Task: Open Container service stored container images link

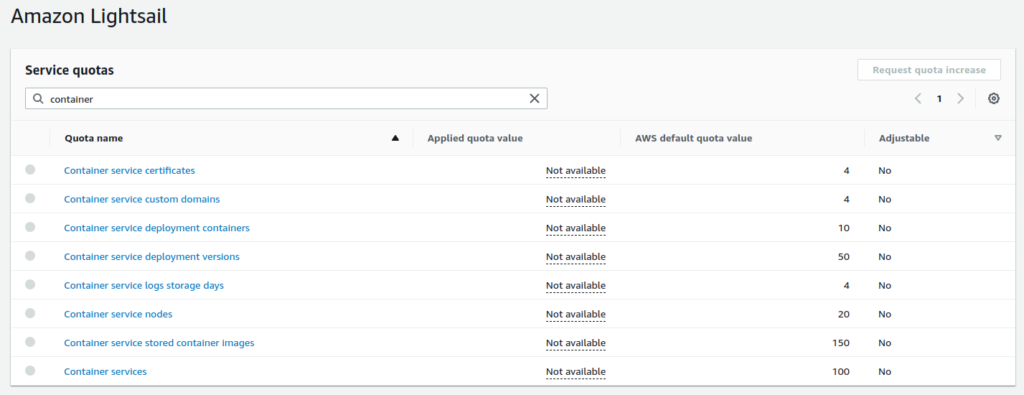Action: [159, 343]
